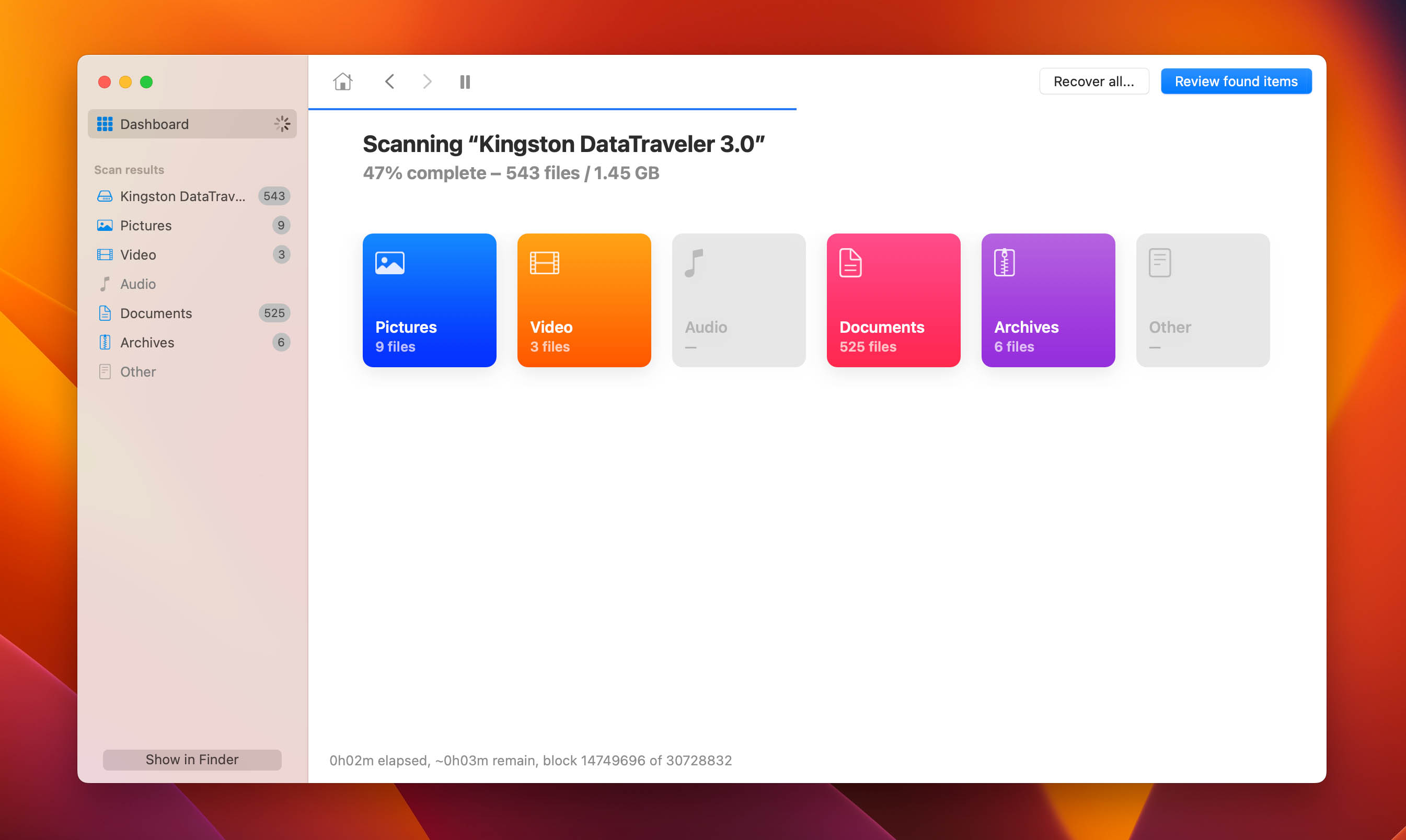Click the sidebar Archives zip icon
The width and height of the screenshot is (1406, 840).
(105, 343)
